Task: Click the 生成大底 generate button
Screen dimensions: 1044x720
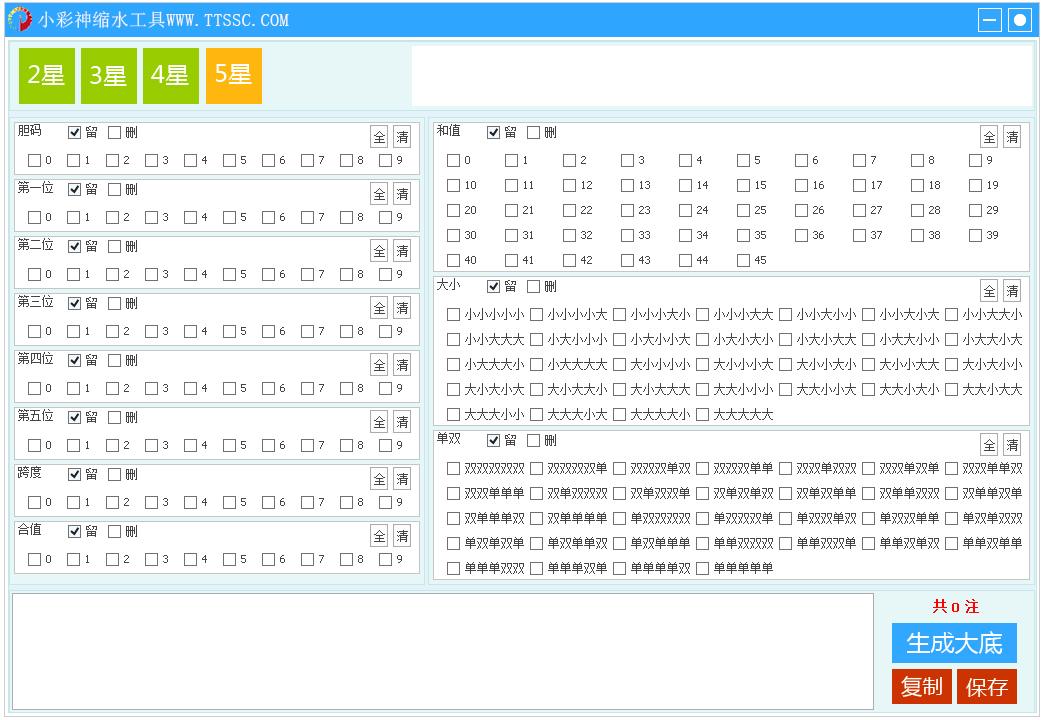Action: 954,643
